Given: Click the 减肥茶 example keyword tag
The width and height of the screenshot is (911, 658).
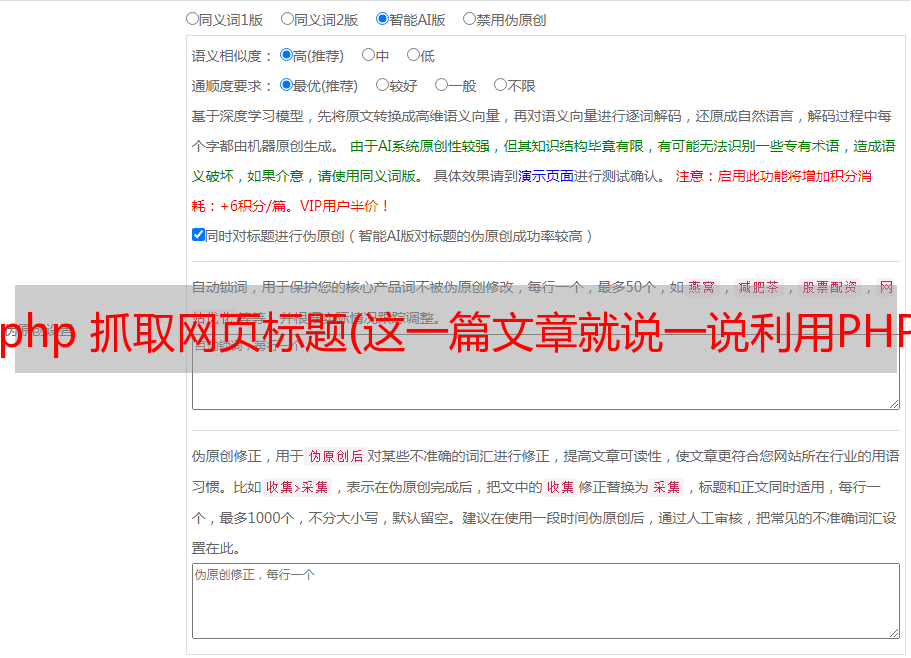Looking at the screenshot, I should click(x=758, y=287).
